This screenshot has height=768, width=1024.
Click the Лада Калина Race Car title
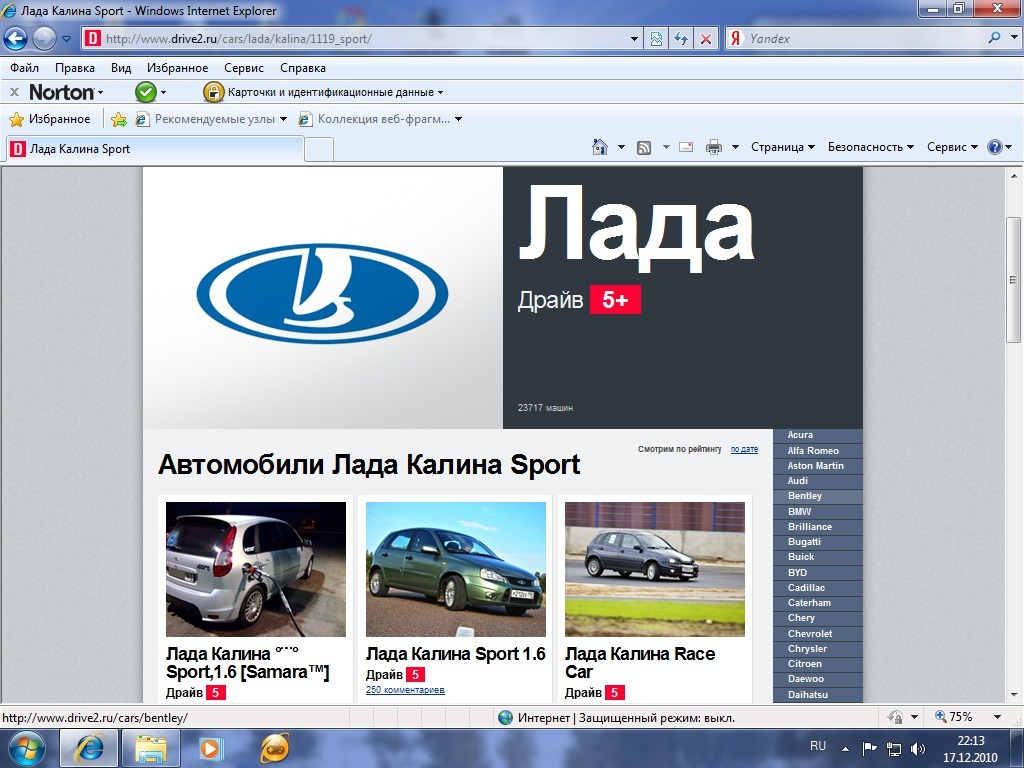pyautogui.click(x=640, y=662)
